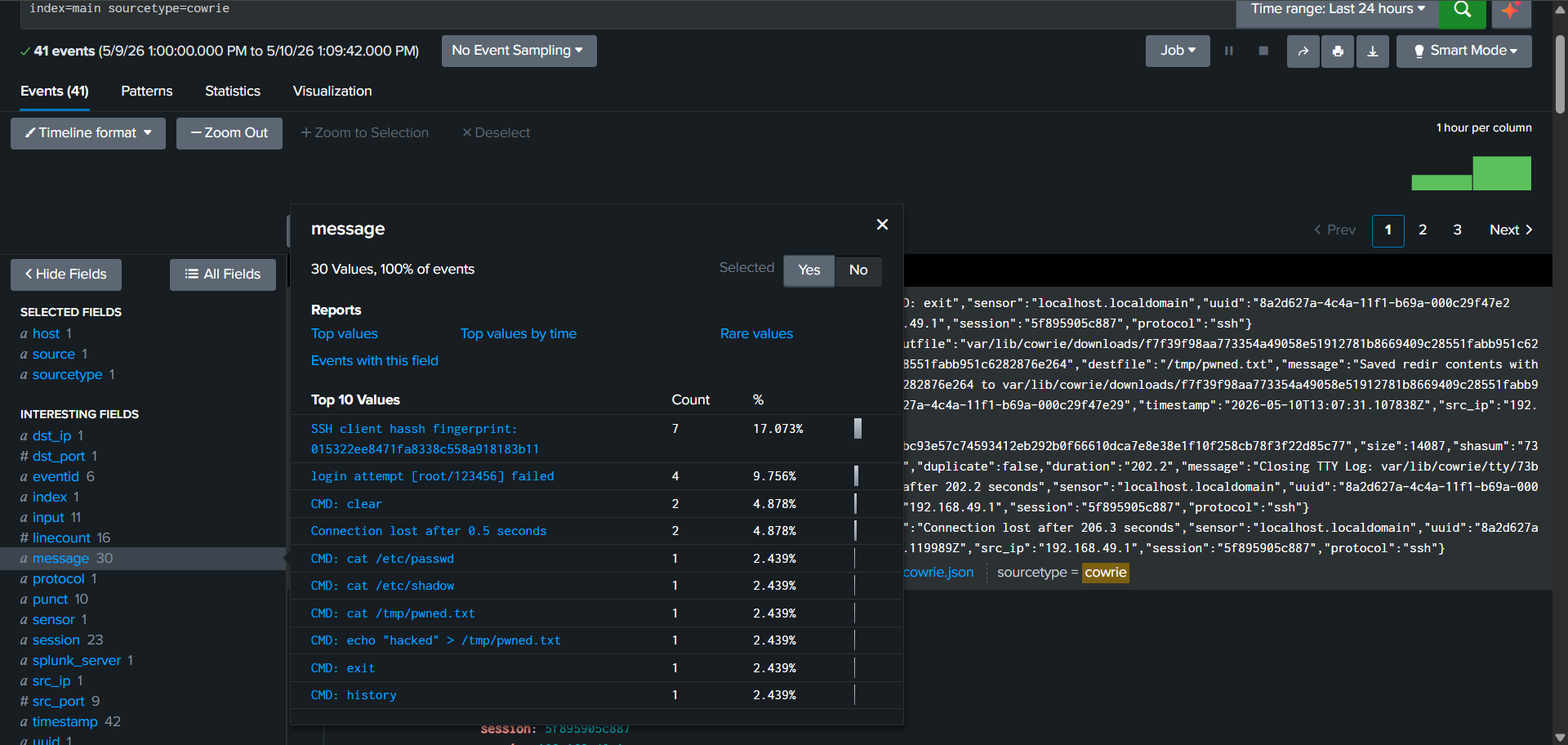Filter by CMD: echo hacked value
This screenshot has height=745, width=1568.
(x=436, y=640)
